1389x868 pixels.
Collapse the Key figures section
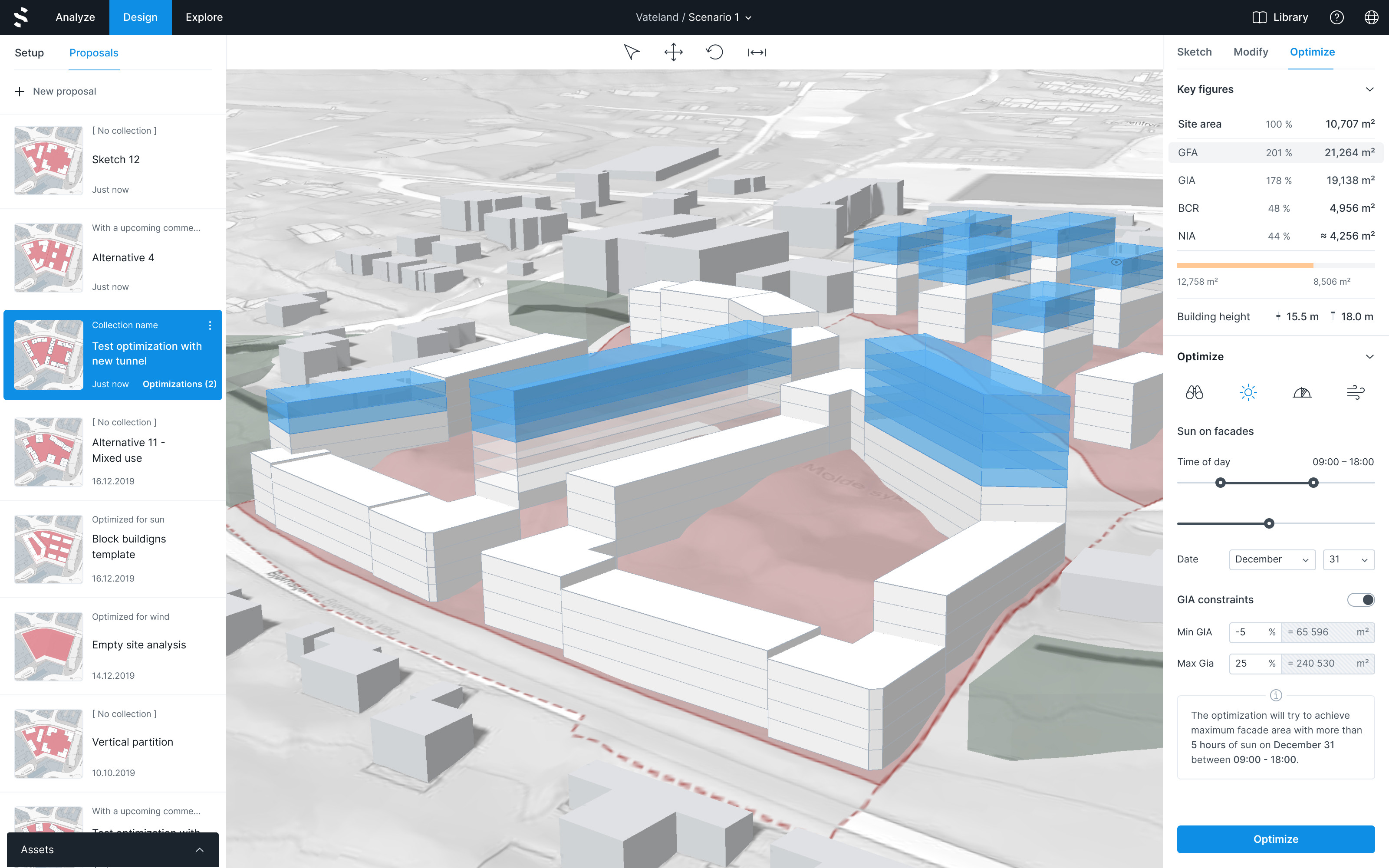[1369, 89]
